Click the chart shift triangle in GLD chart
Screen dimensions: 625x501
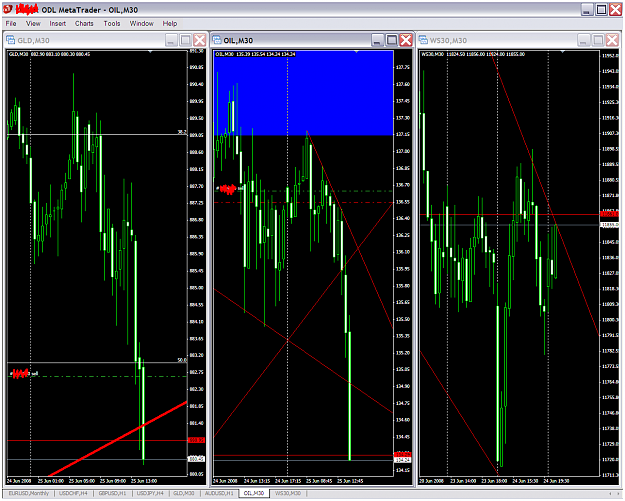pyautogui.click(x=150, y=51)
